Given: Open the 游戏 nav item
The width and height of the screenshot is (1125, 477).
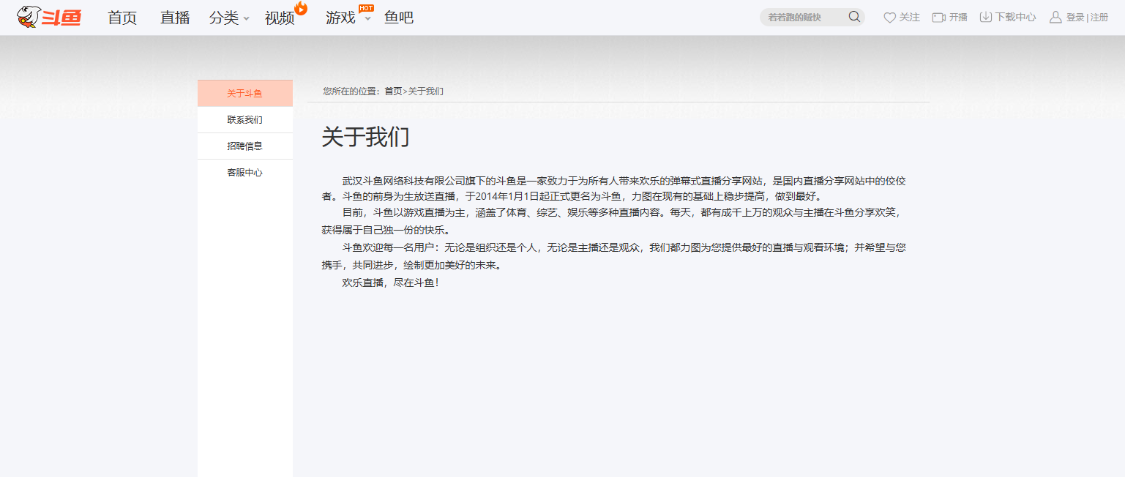Looking at the screenshot, I should pyautogui.click(x=340, y=18).
